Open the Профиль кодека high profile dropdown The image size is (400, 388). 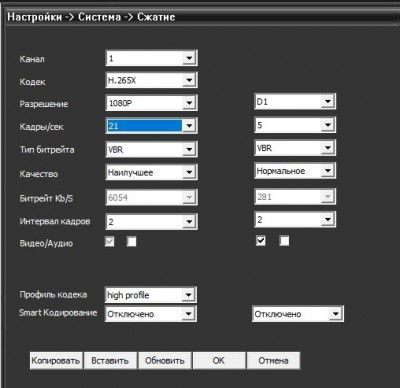(150, 295)
